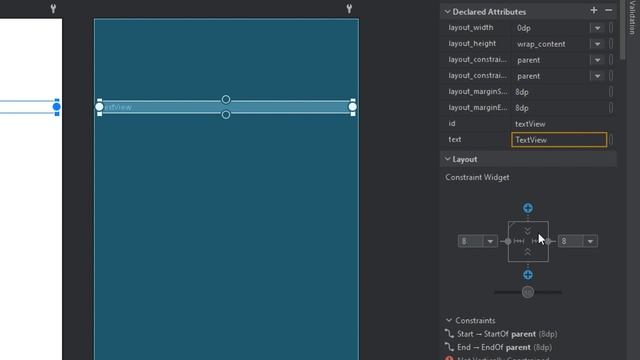Screen dimensions: 640x360
Task: Collapse the Constraints list
Action: pyautogui.click(x=449, y=320)
